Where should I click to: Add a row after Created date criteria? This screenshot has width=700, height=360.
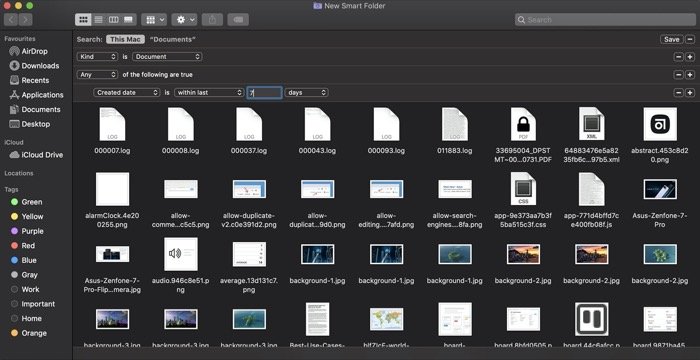690,92
